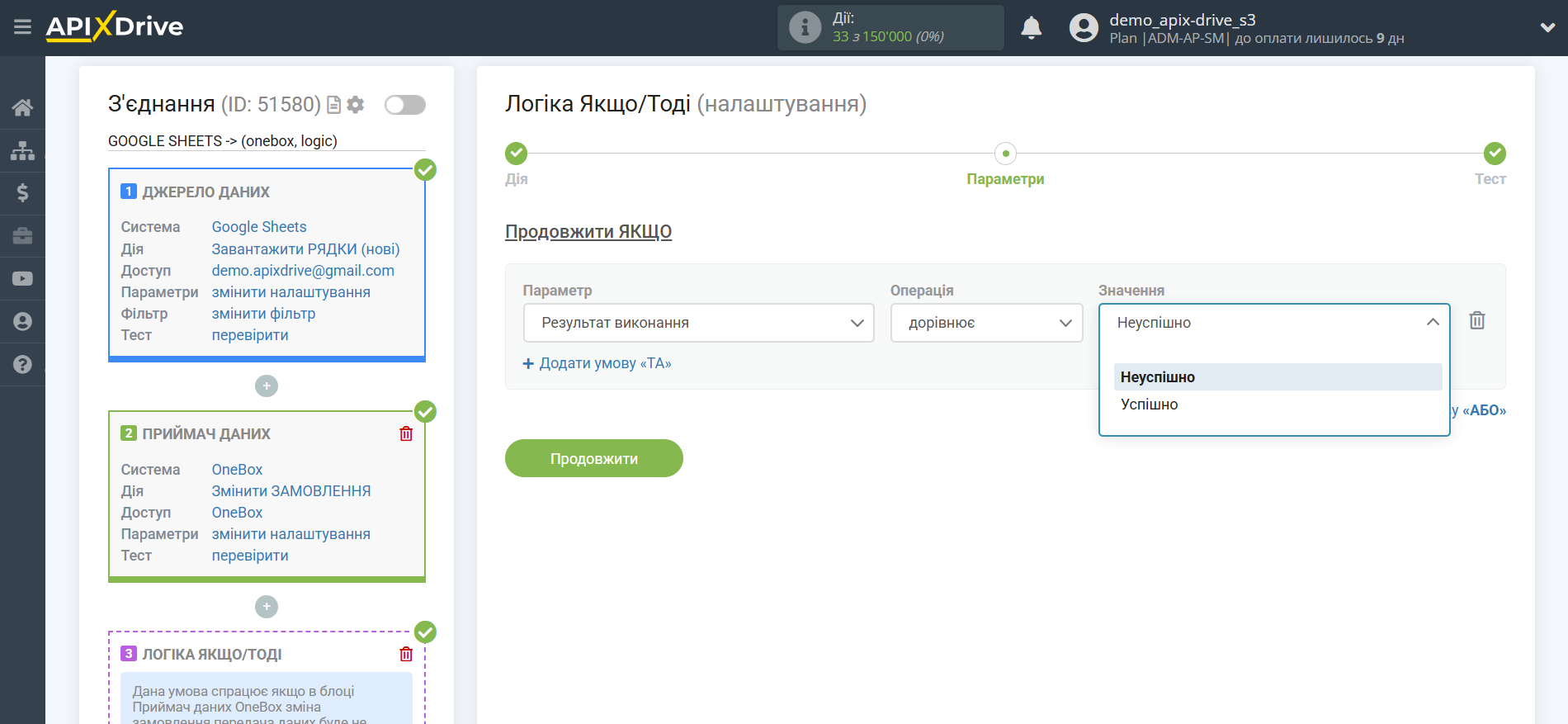Click the Параметри step label
This screenshot has width=1568, height=724.
tap(1005, 179)
